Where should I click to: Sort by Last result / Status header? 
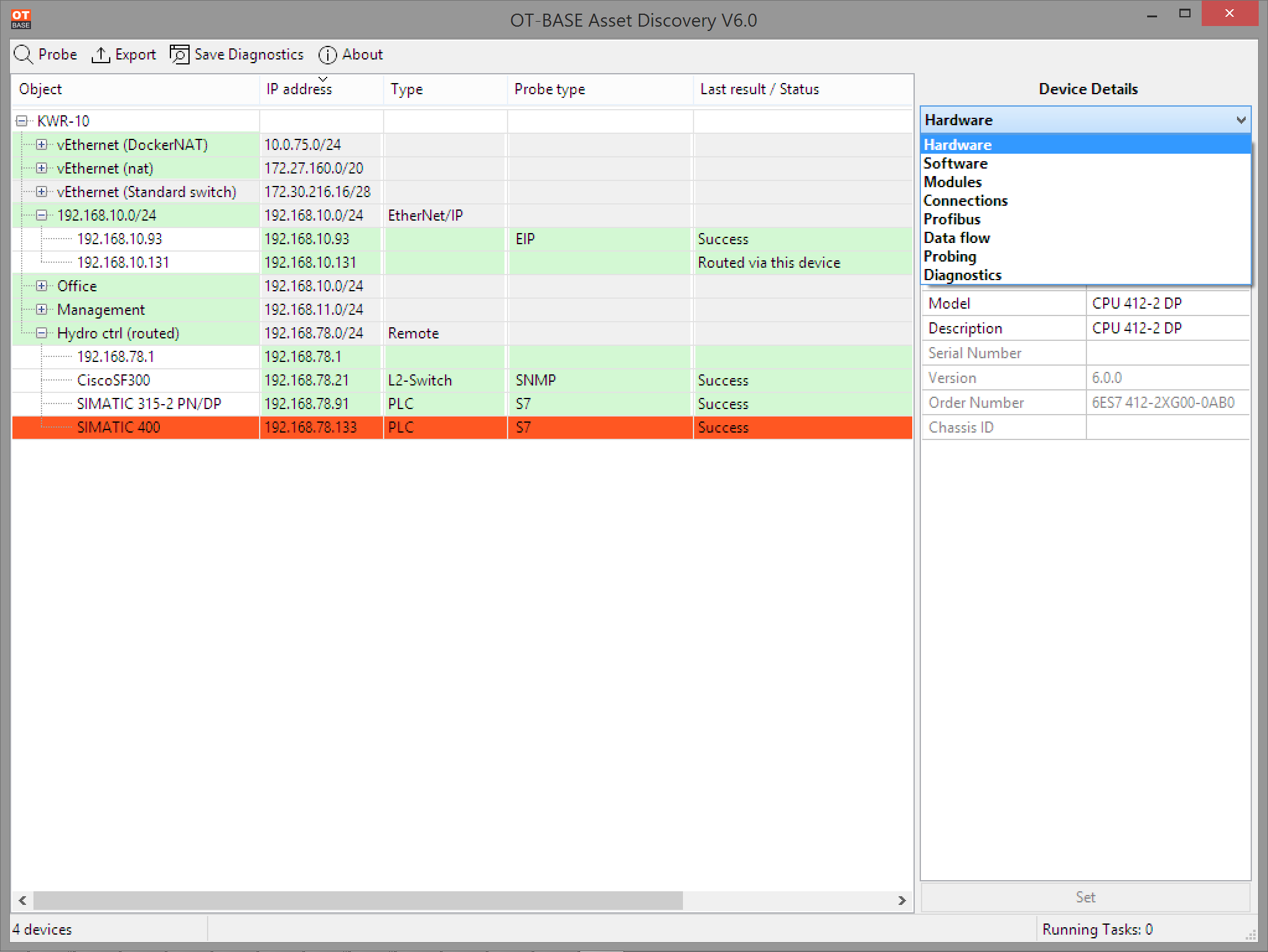click(803, 89)
